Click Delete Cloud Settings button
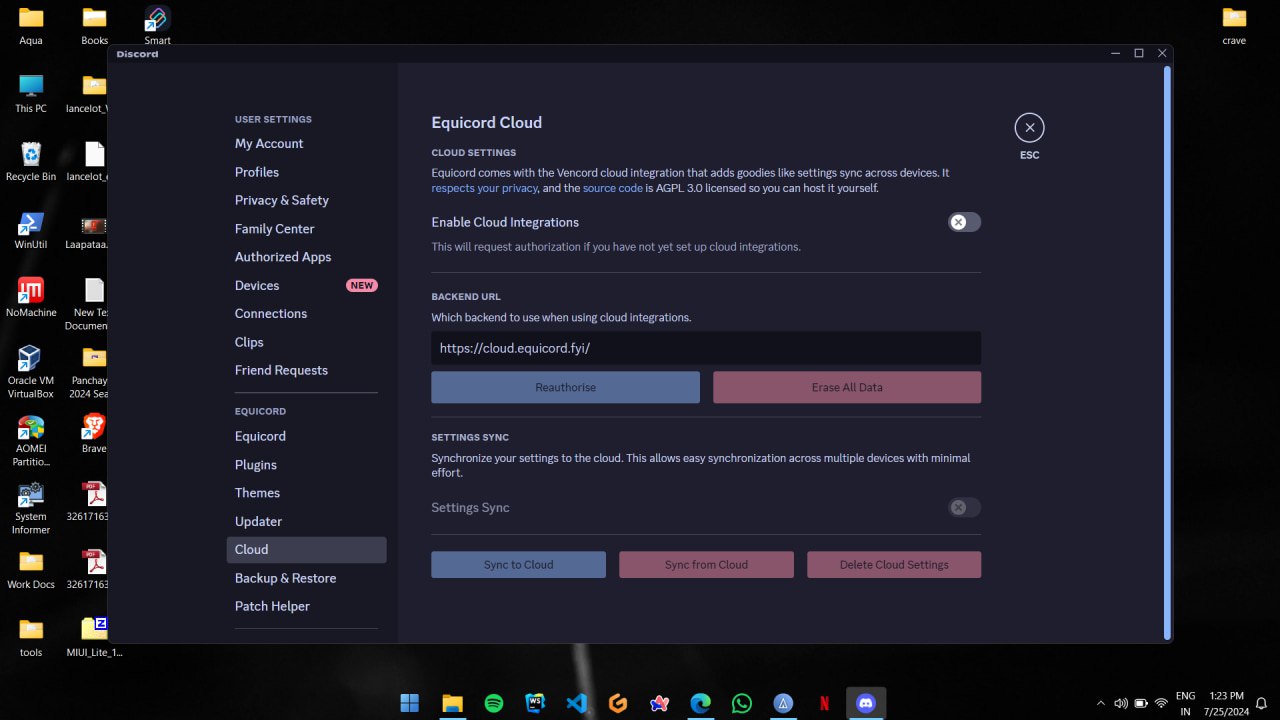Viewport: 1280px width, 720px height. [894, 565]
